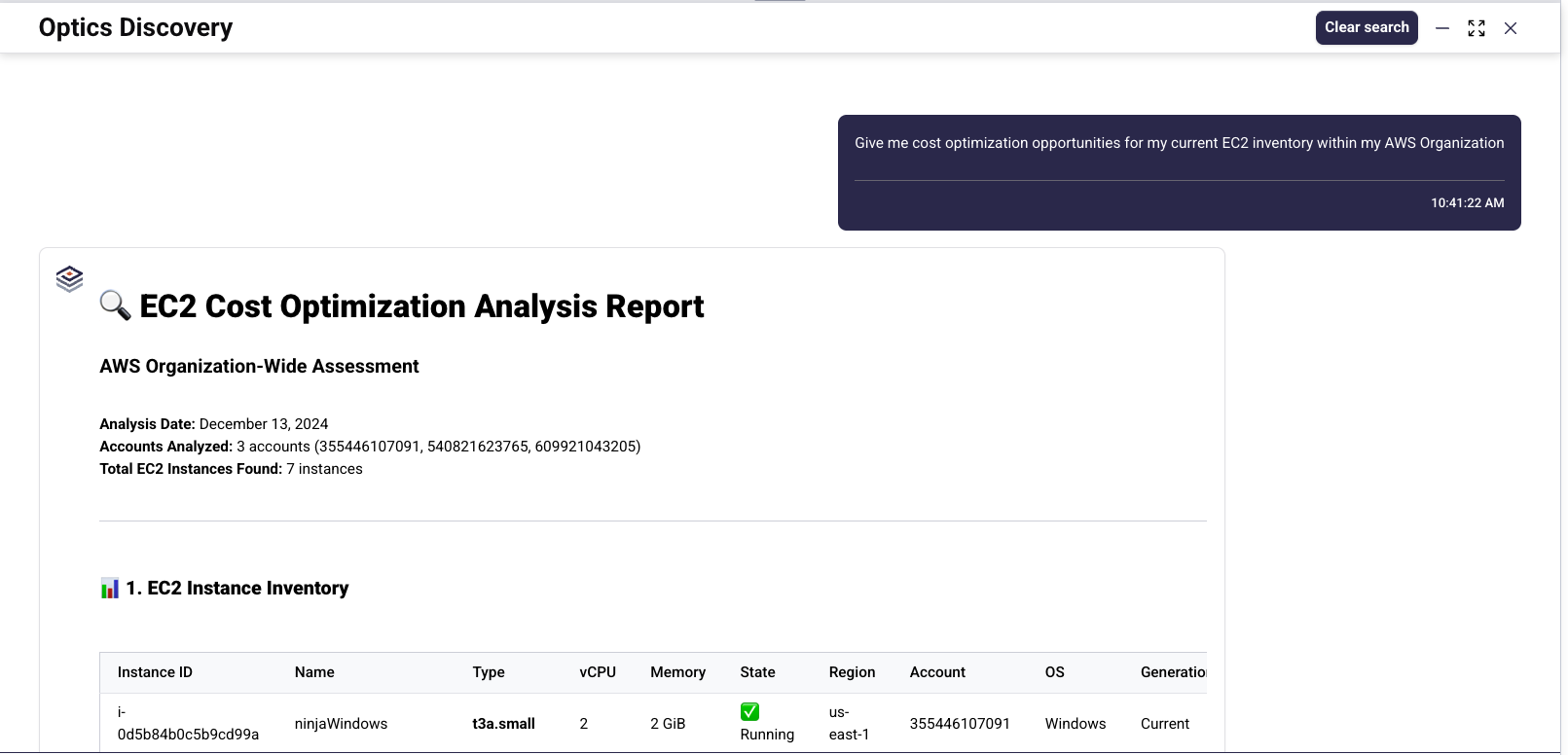Select the Name column header
Viewport: 1568px width, 755px height.
click(314, 672)
